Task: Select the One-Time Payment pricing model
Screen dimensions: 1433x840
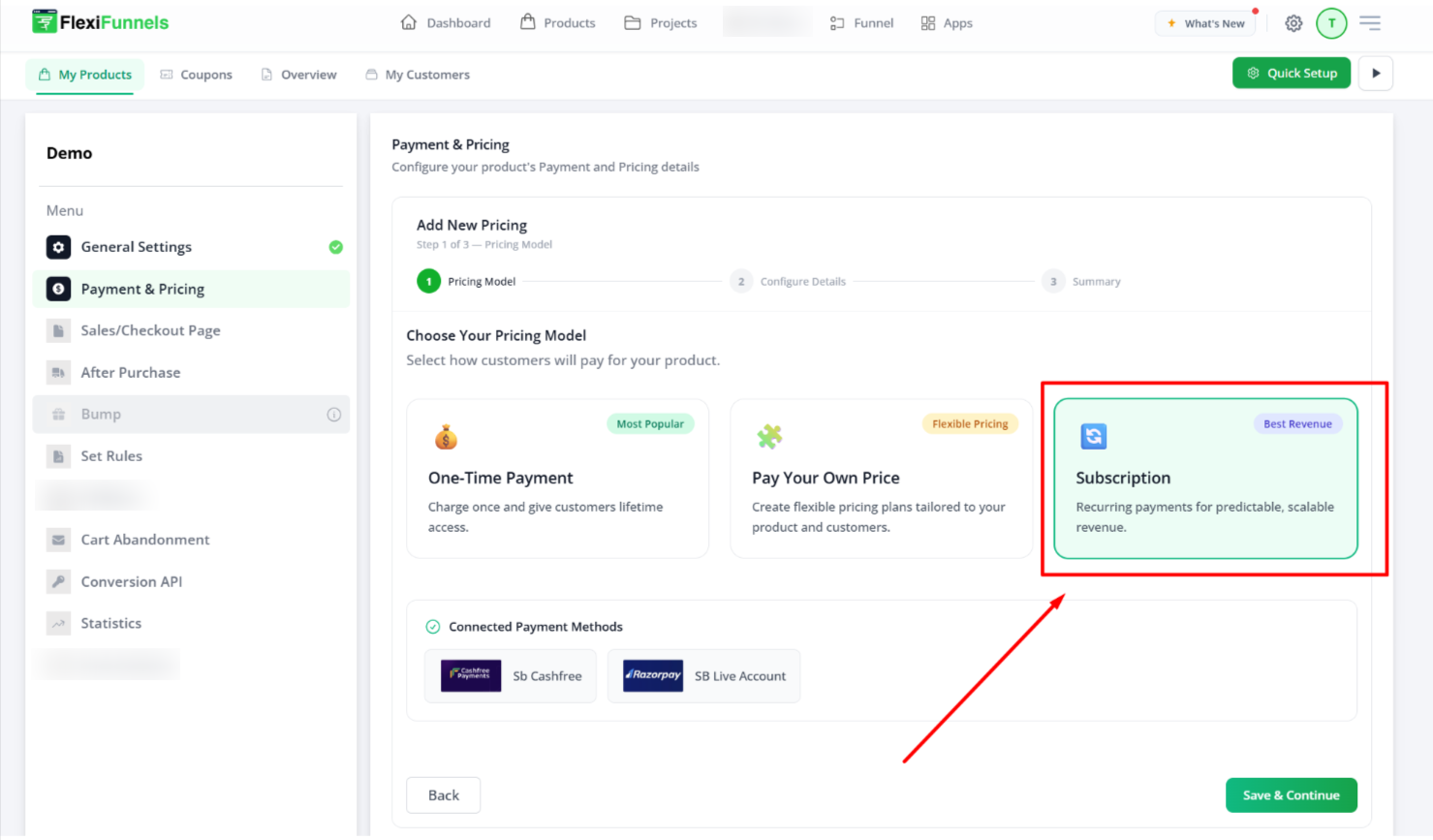Action: click(x=558, y=479)
